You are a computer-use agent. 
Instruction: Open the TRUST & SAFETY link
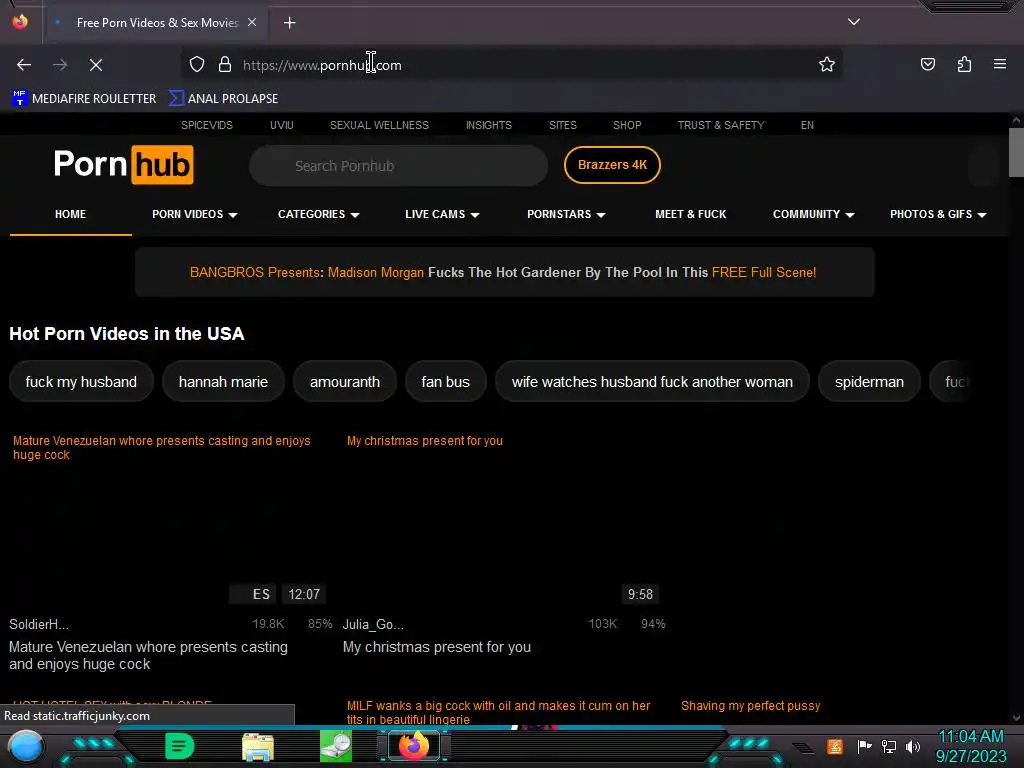tap(721, 125)
